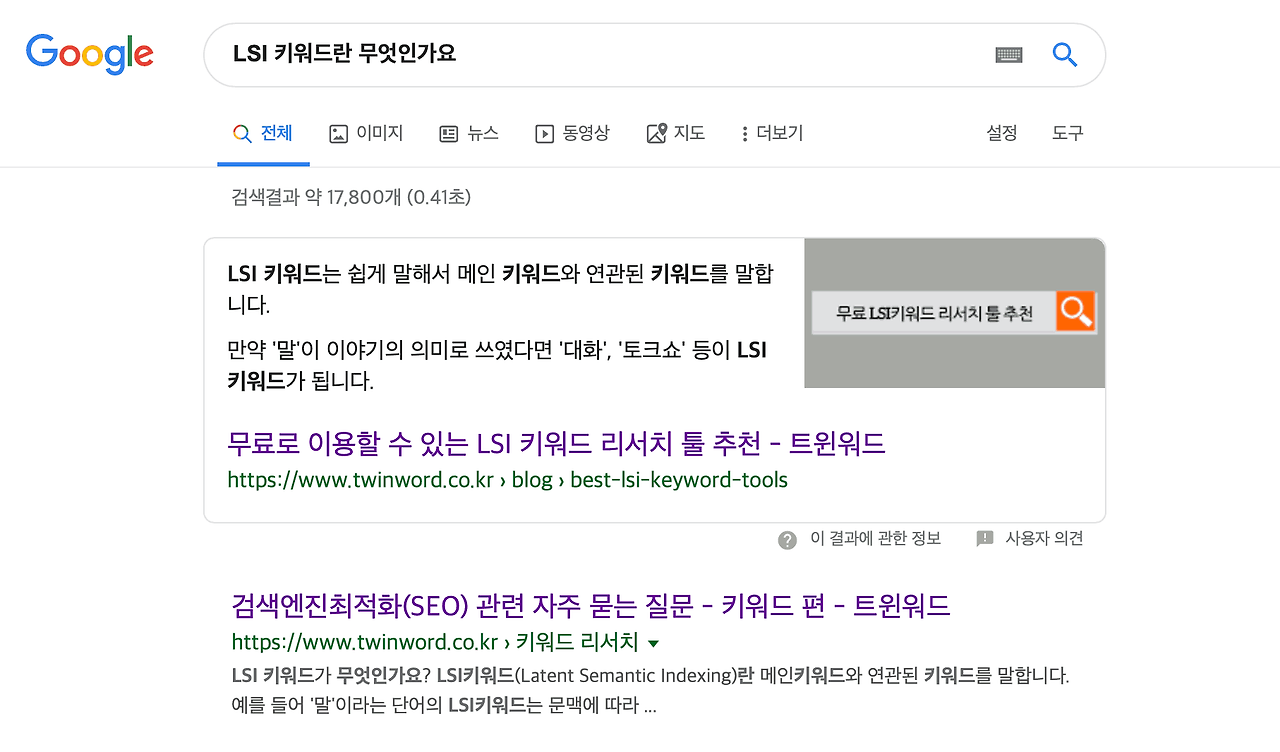Viewport: 1280px width, 752px height.
Task: Click the Google logo
Action: tap(89, 54)
